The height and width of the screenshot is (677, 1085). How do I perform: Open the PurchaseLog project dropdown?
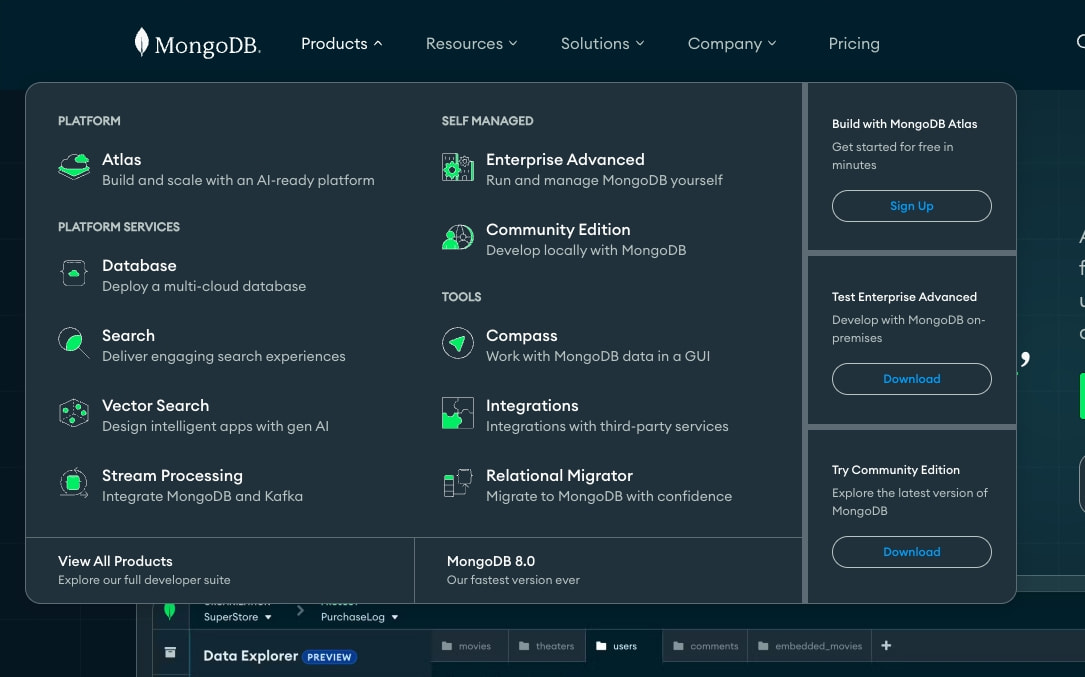[x=359, y=617]
